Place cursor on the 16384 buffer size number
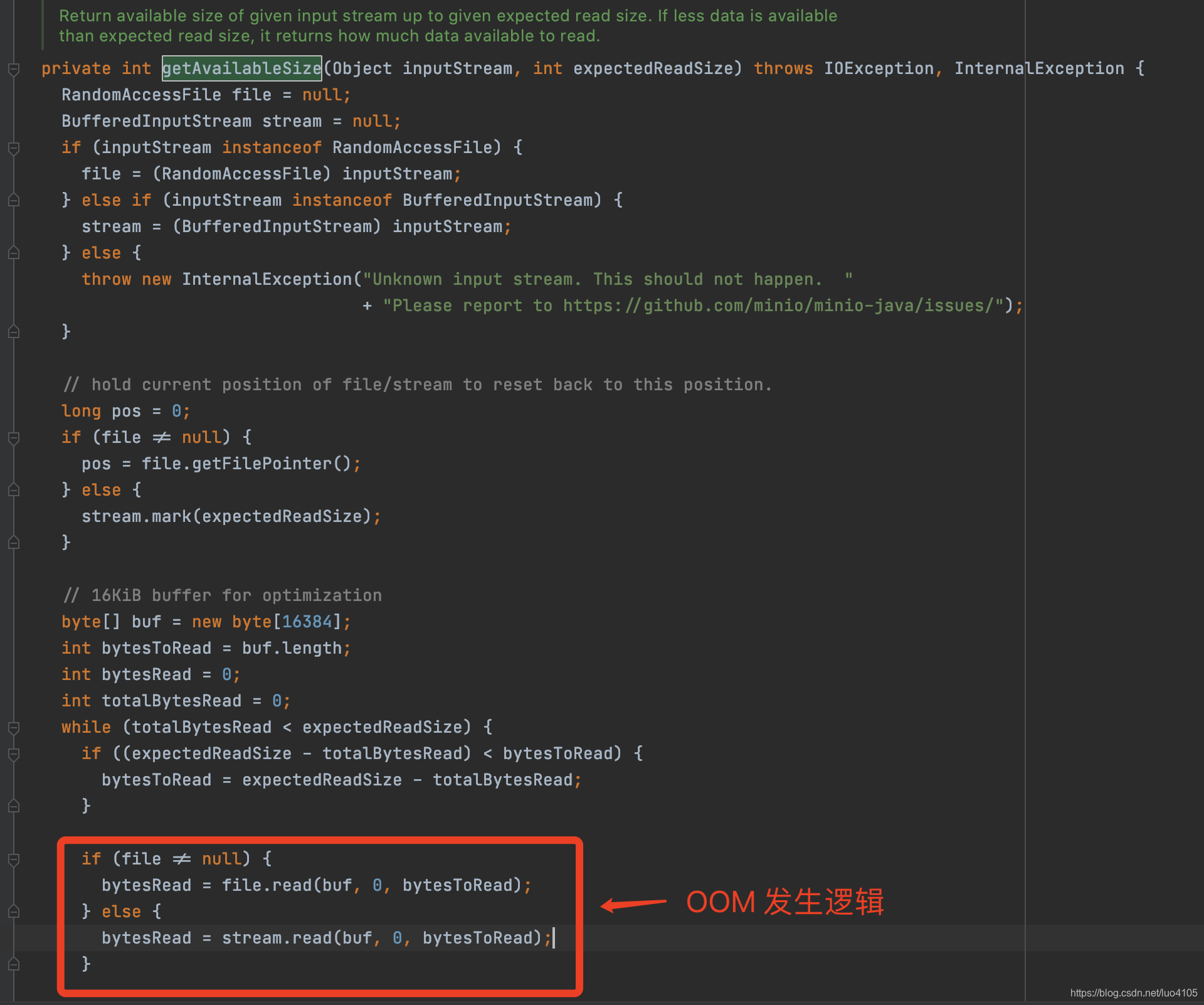This screenshot has height=1005, width=1204. coord(307,622)
